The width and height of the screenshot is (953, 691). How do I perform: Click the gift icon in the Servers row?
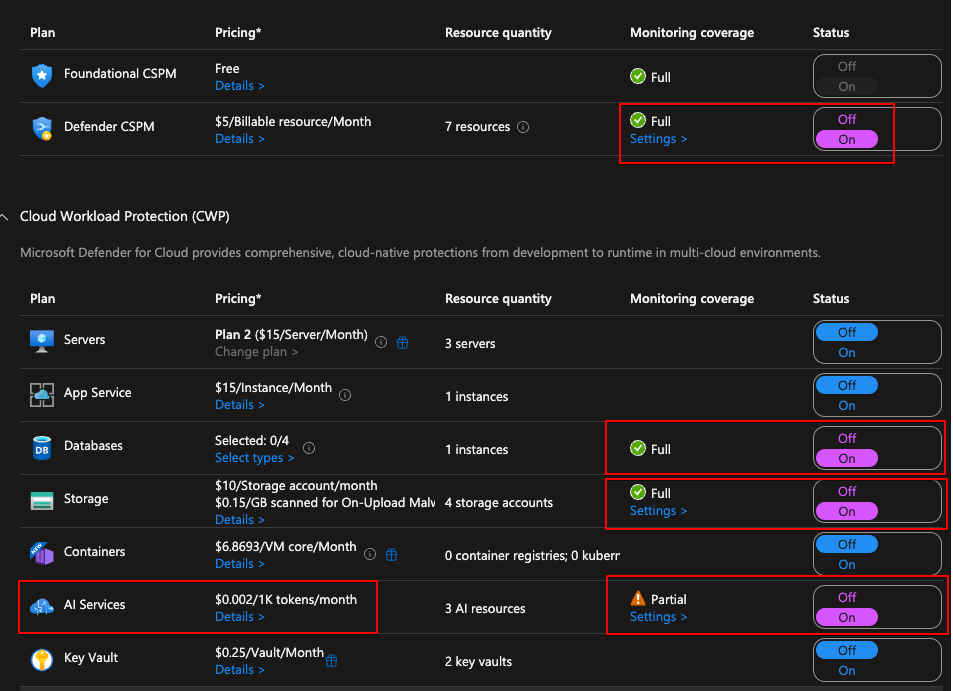pos(402,343)
